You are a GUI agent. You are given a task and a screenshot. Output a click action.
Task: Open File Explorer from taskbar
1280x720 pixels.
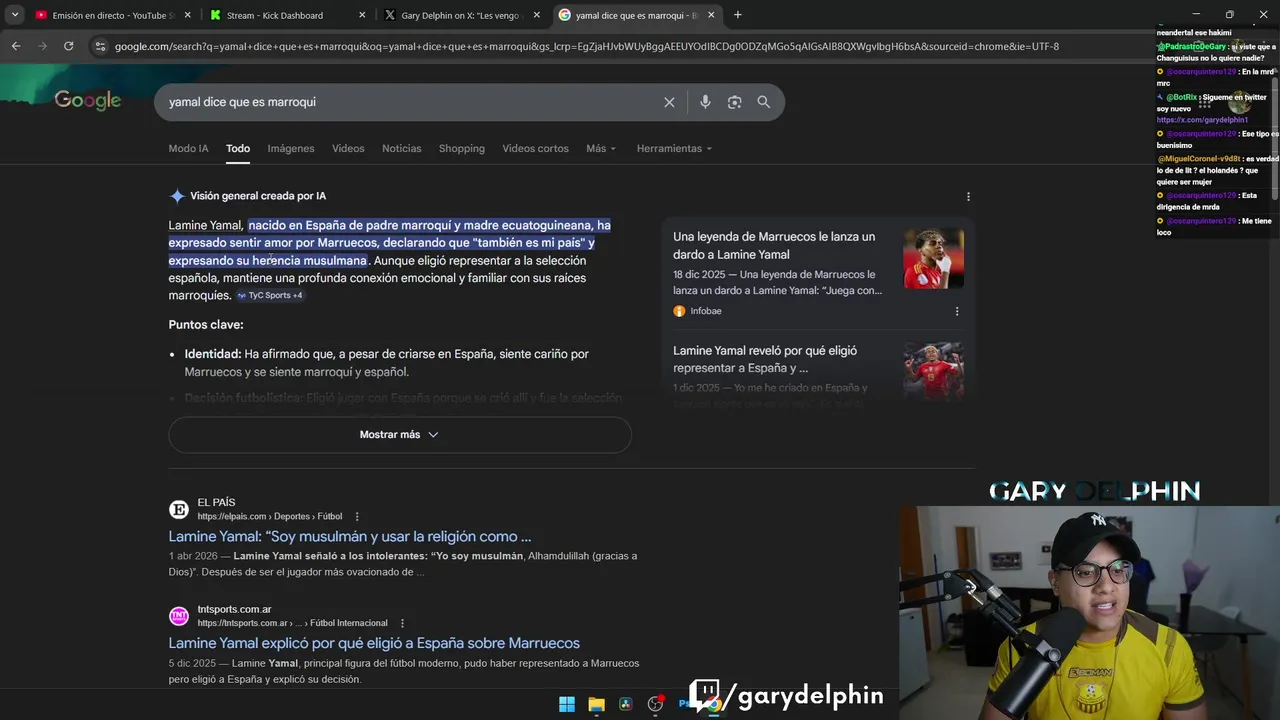(x=597, y=704)
